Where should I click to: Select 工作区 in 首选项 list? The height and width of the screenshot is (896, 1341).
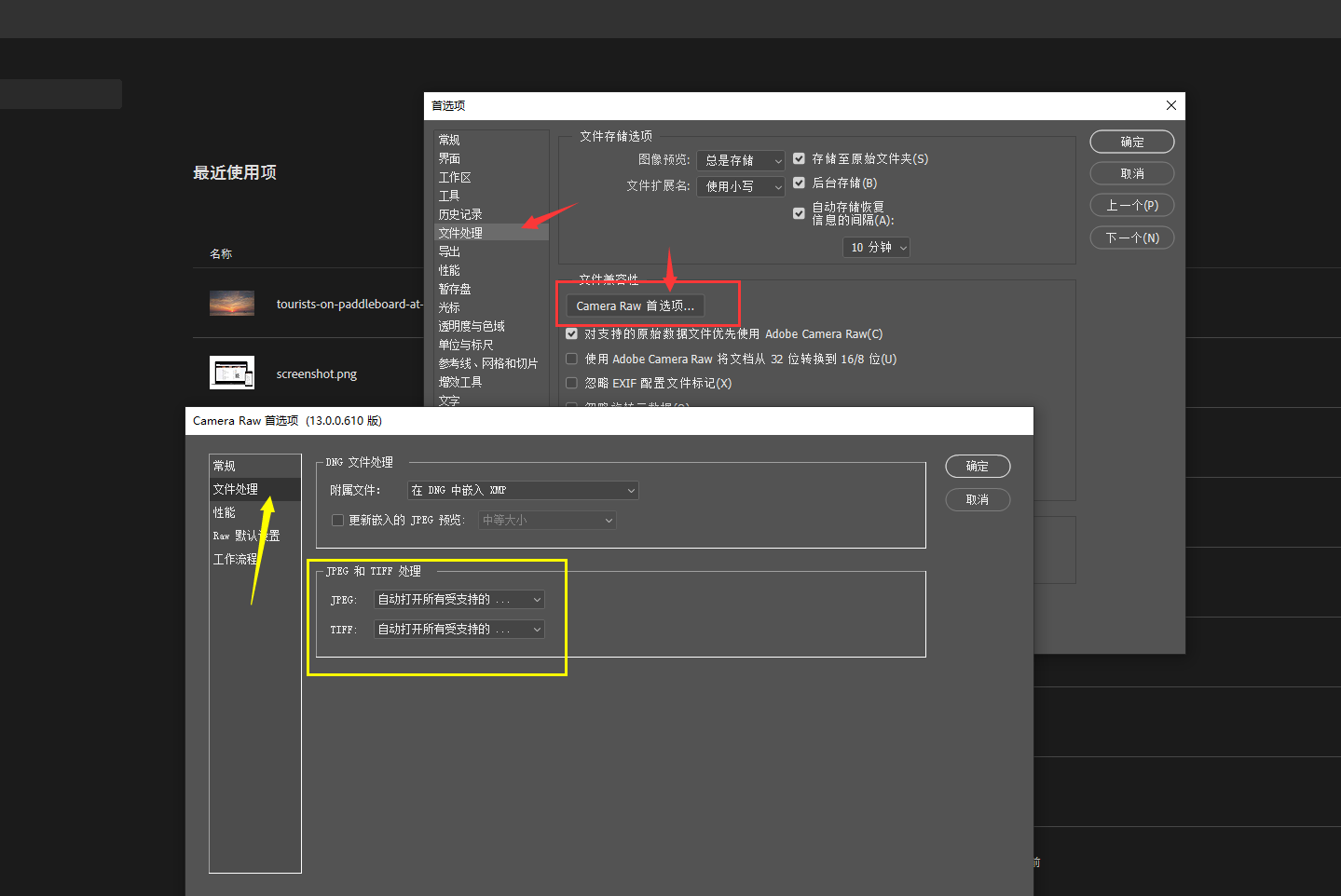(x=455, y=177)
